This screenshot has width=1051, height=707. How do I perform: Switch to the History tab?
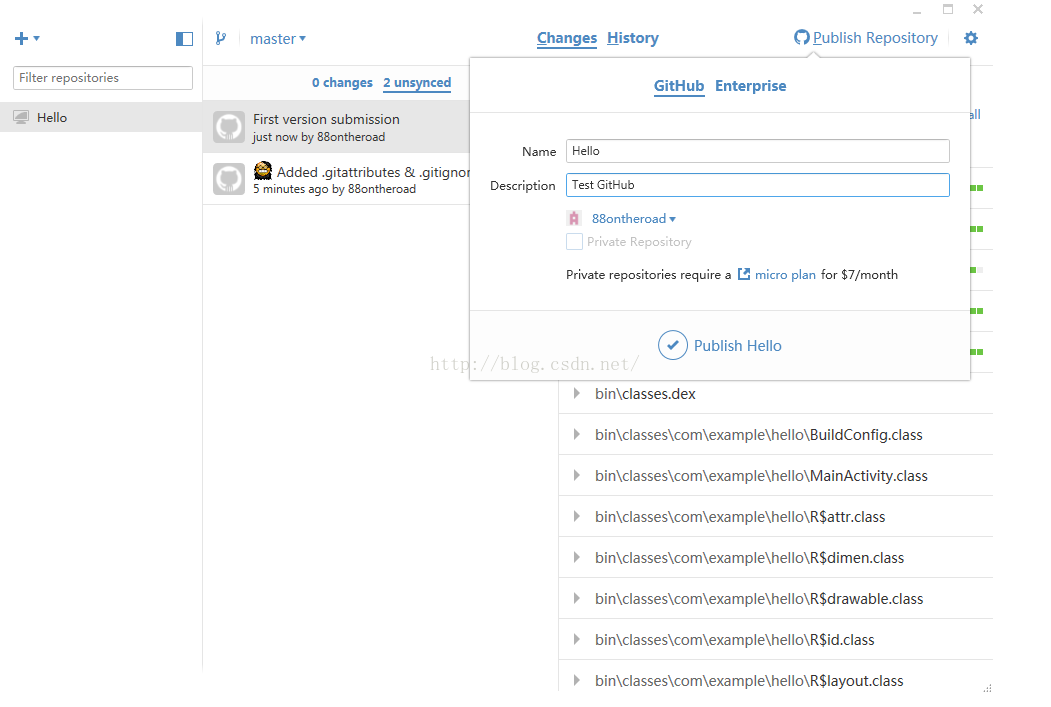coord(633,38)
